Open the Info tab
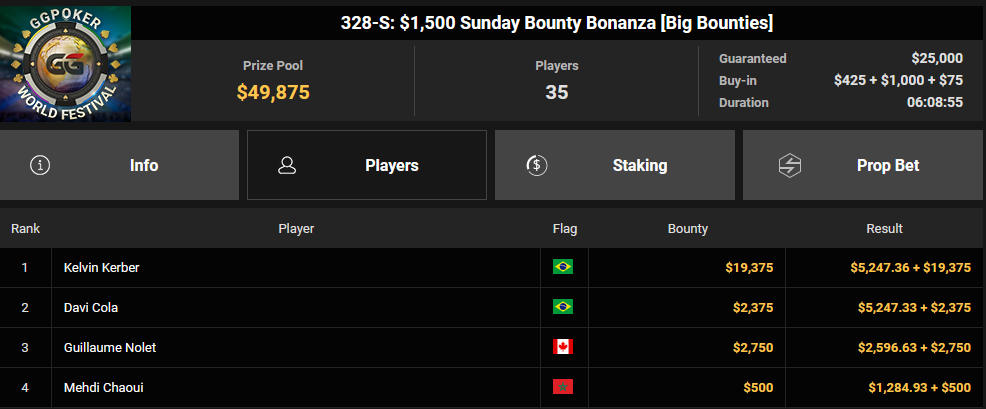 (x=119, y=165)
